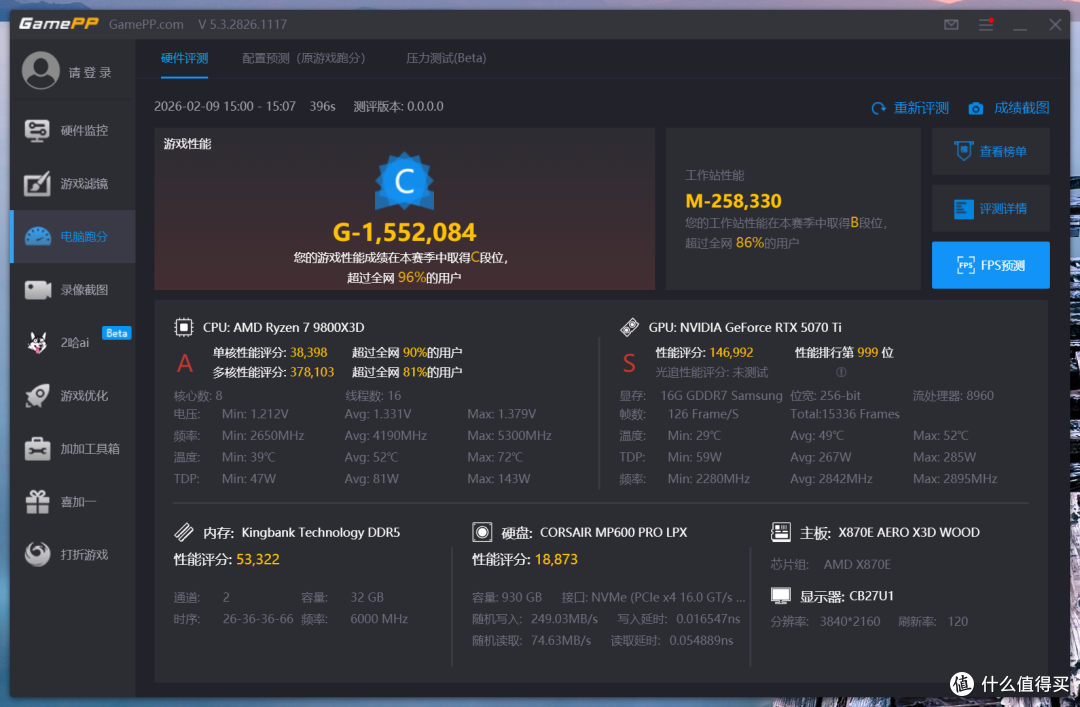
Task: Click the 249.03MB/s random write value
Action: point(564,619)
